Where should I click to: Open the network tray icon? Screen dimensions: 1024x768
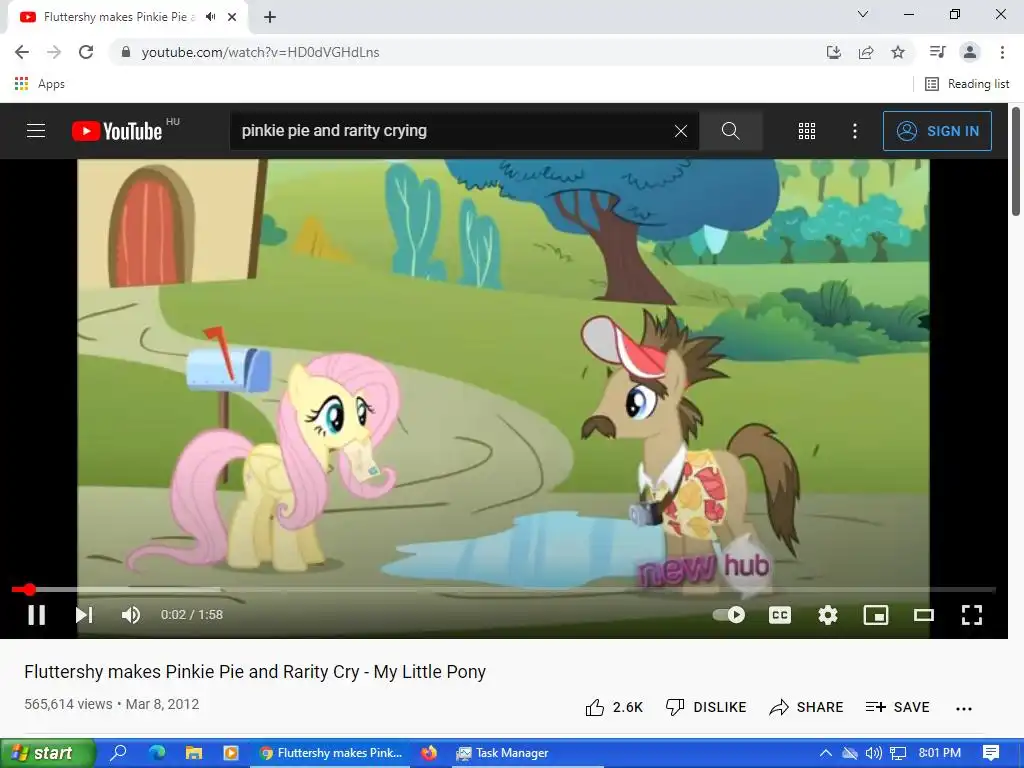tap(898, 753)
